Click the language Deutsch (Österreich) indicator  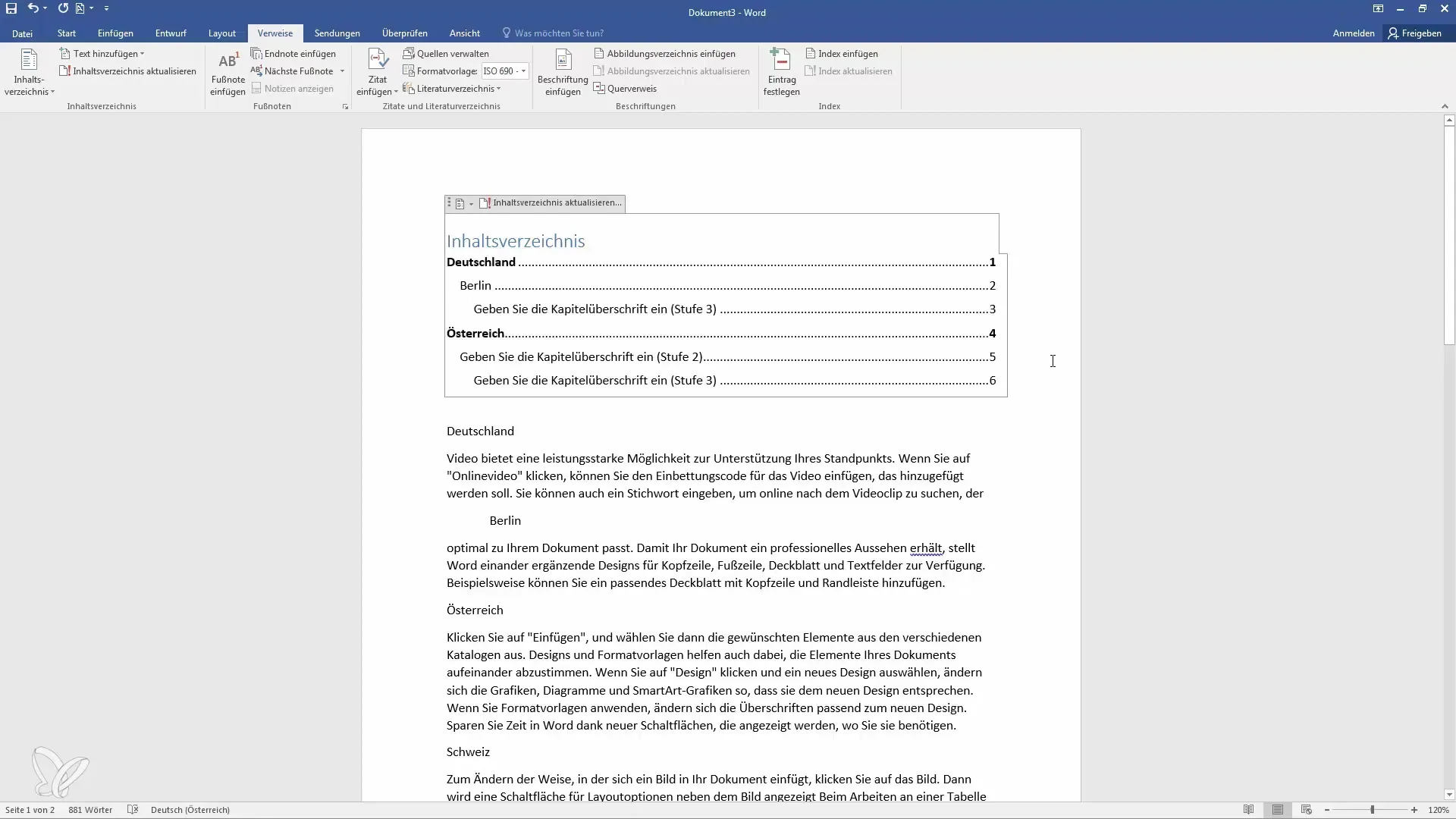[190, 810]
